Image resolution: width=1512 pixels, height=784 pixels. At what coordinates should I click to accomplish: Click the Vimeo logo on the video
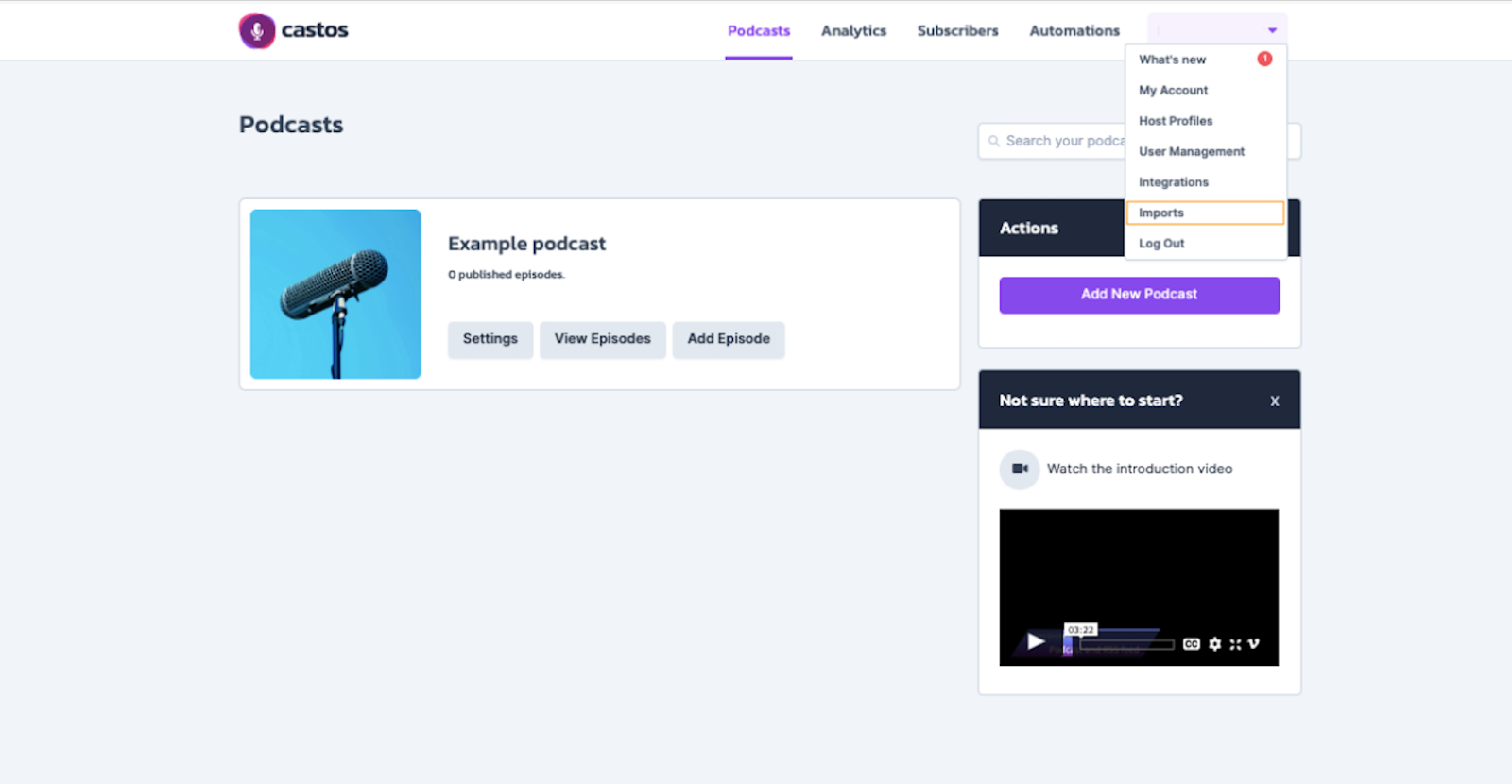pos(1254,644)
